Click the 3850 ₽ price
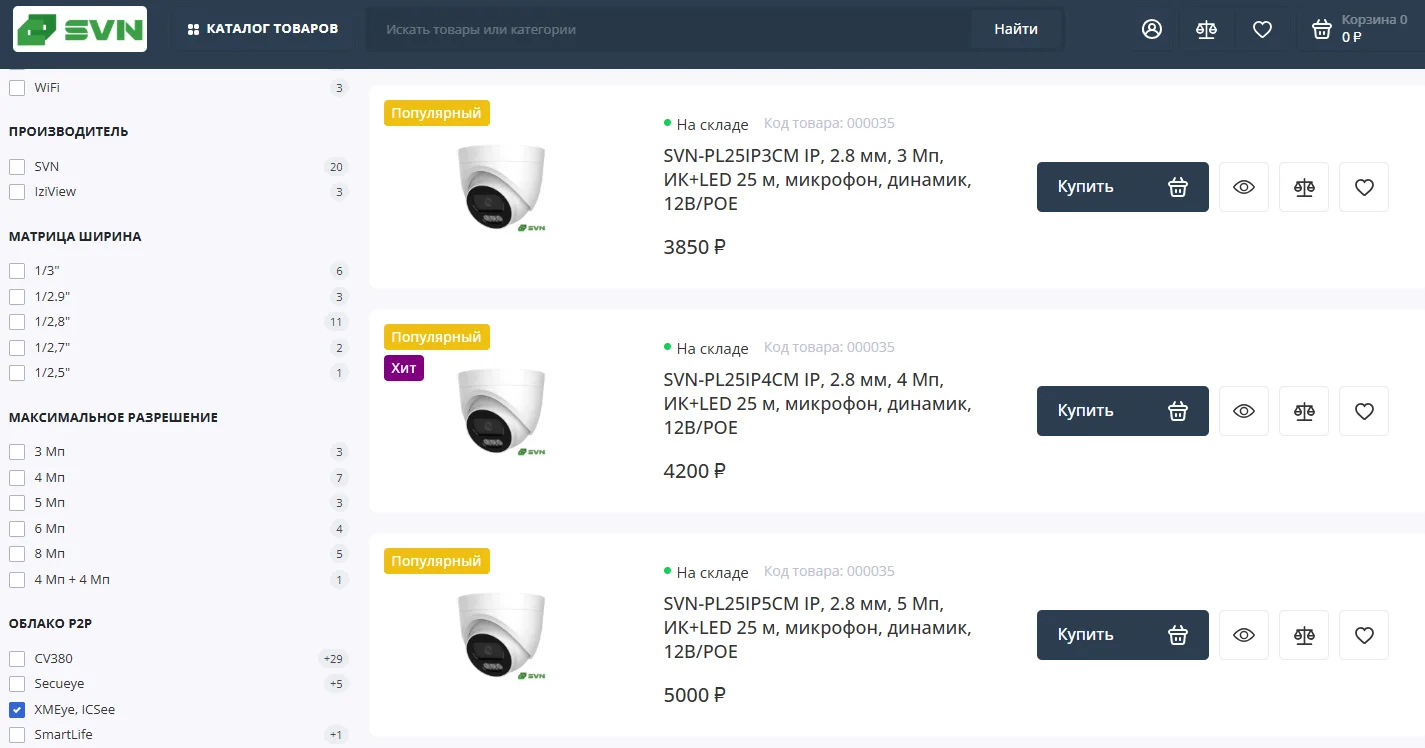The width and height of the screenshot is (1425, 748). pos(695,247)
